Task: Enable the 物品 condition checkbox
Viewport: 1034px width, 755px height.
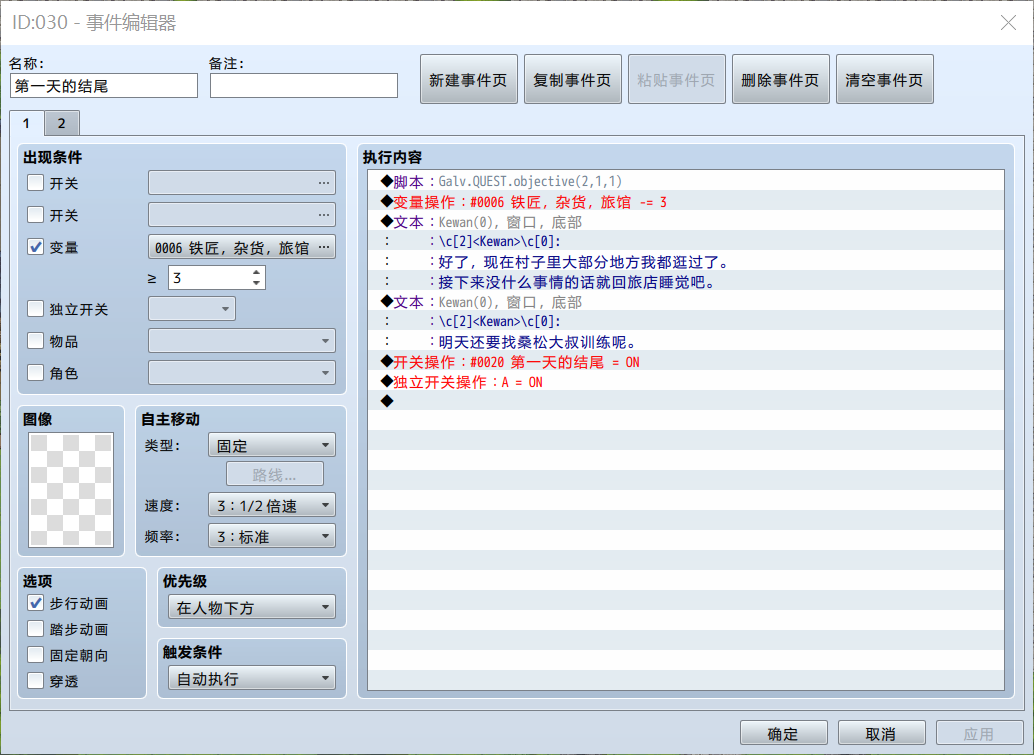Action: pos(36,340)
